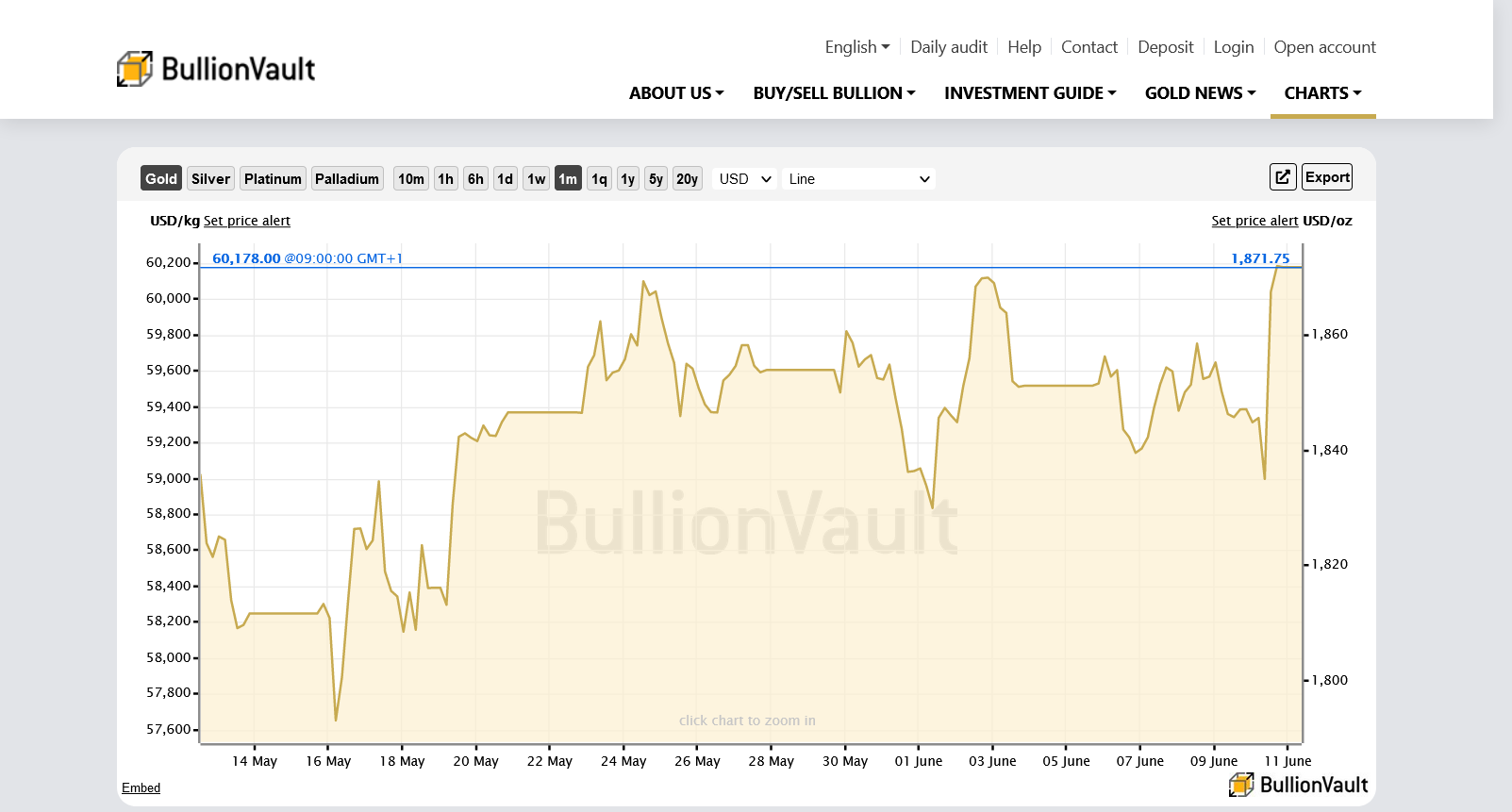Open the CHARTS menu

click(x=1322, y=93)
